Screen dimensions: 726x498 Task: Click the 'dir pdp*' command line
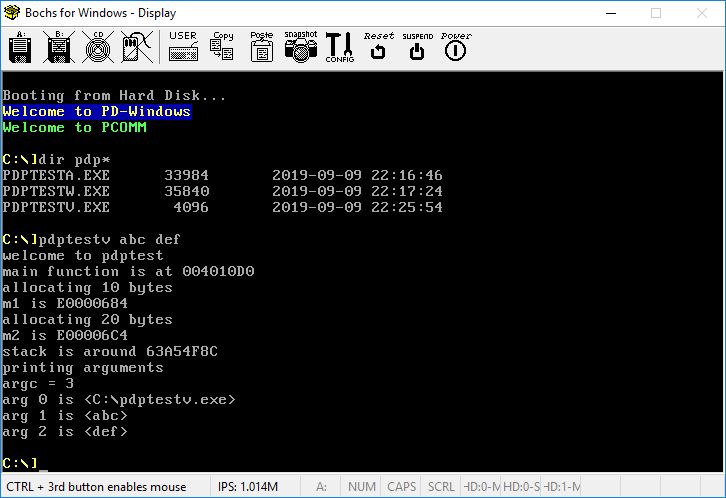pos(56,160)
